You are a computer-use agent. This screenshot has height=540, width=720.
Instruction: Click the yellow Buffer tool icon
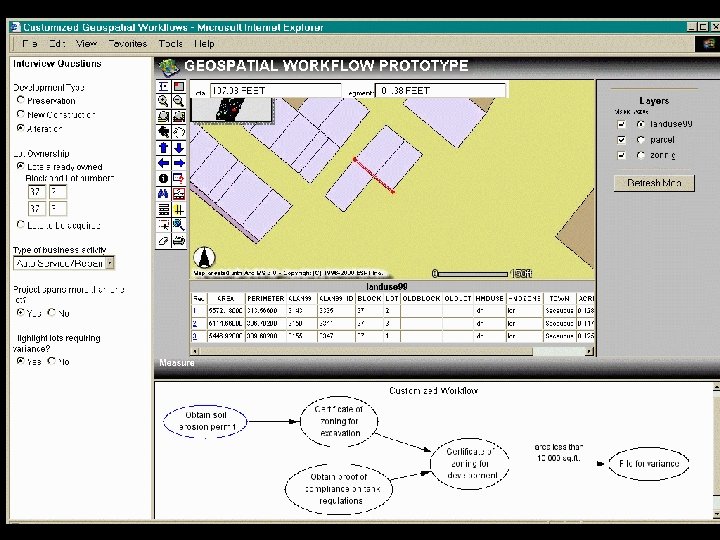pyautogui.click(x=179, y=209)
